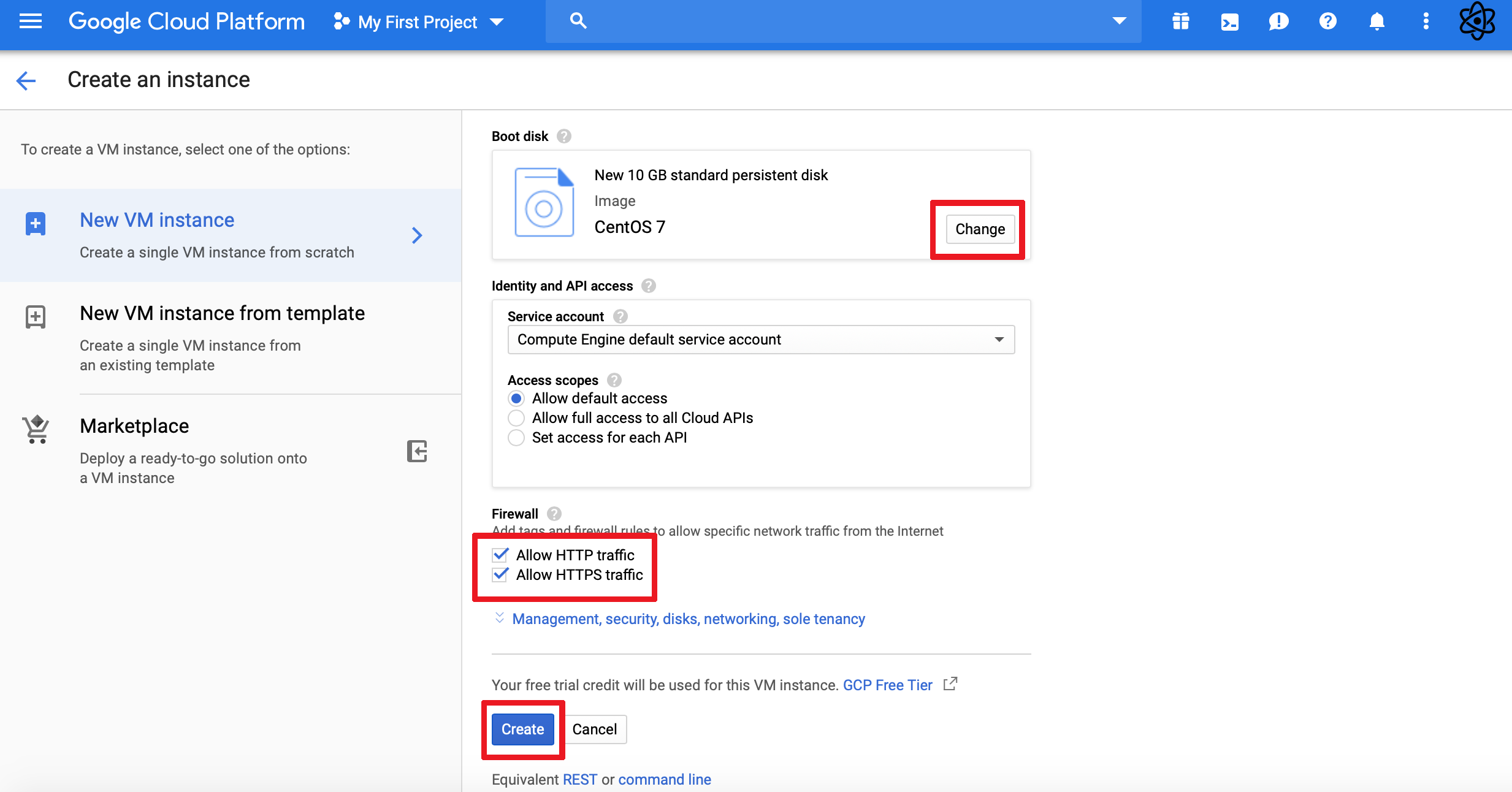Open the Marketplace option

click(x=231, y=451)
